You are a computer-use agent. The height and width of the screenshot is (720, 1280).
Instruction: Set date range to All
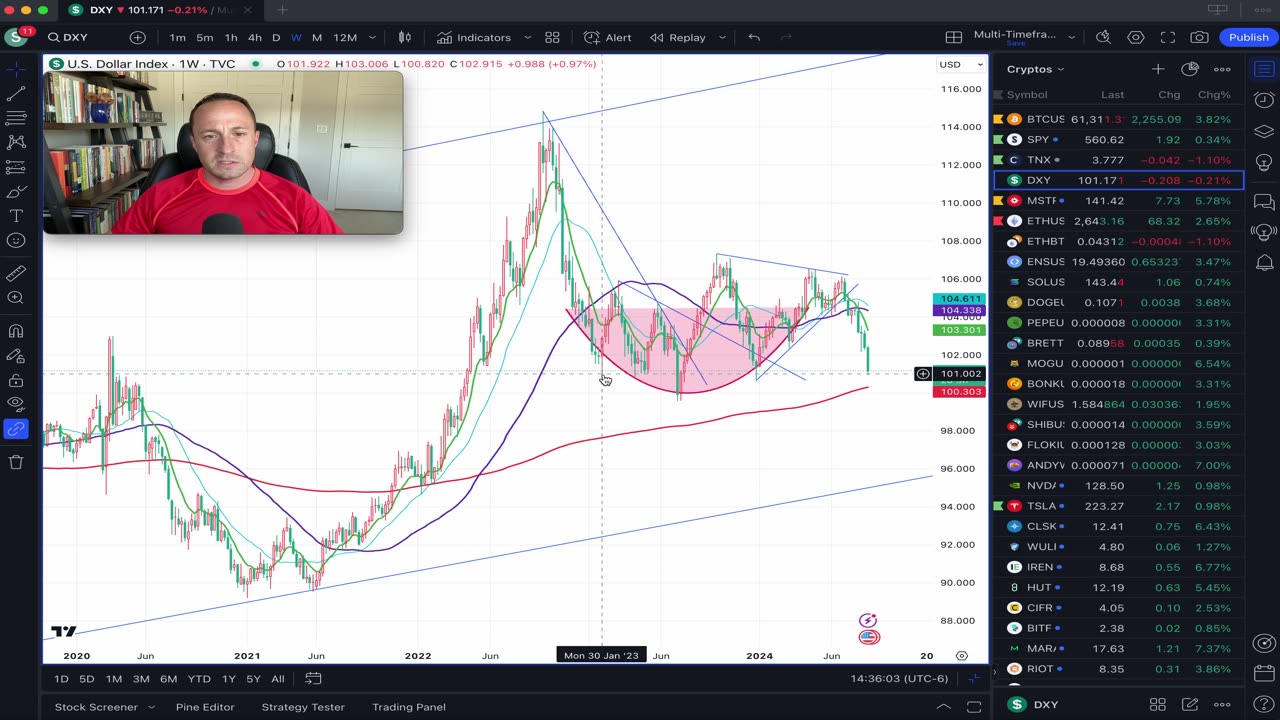click(x=277, y=679)
